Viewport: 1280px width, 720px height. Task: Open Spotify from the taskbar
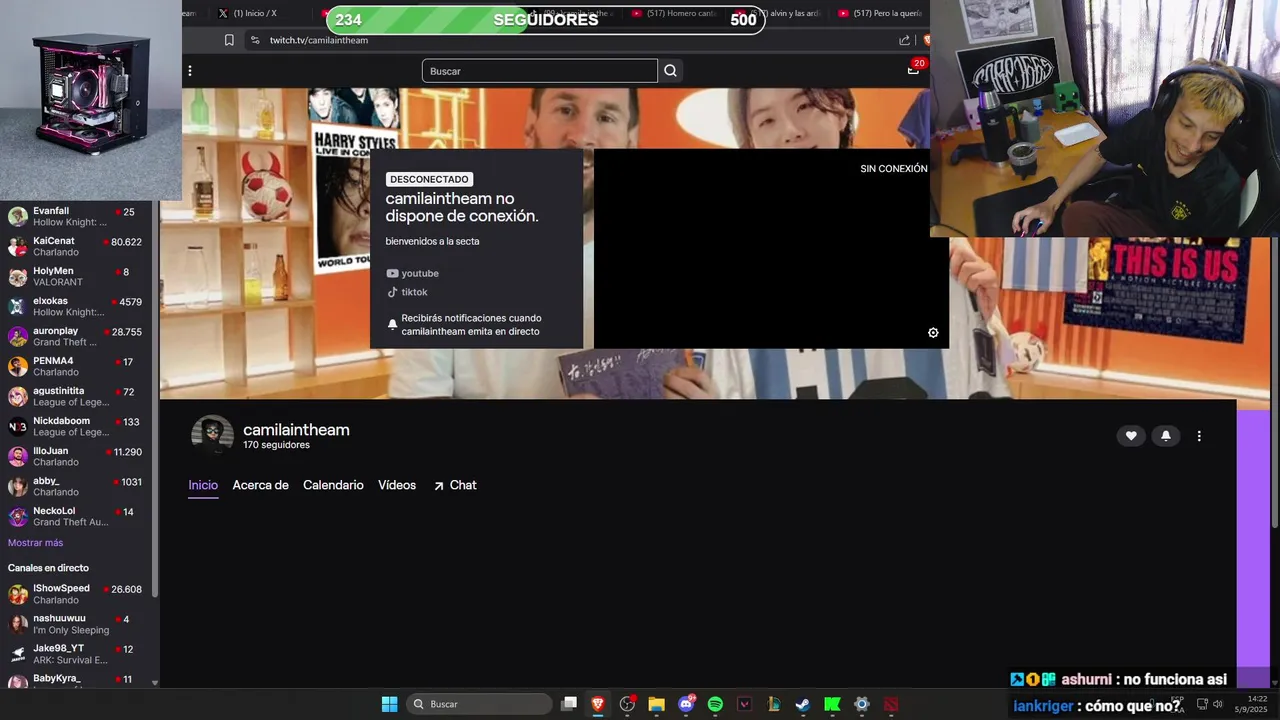715,704
